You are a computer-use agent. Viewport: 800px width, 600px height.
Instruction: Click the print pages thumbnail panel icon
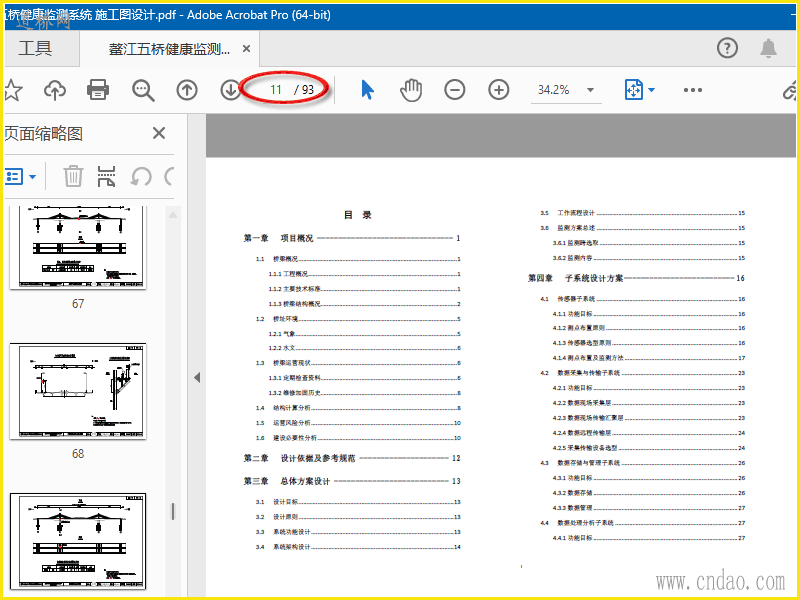point(107,176)
